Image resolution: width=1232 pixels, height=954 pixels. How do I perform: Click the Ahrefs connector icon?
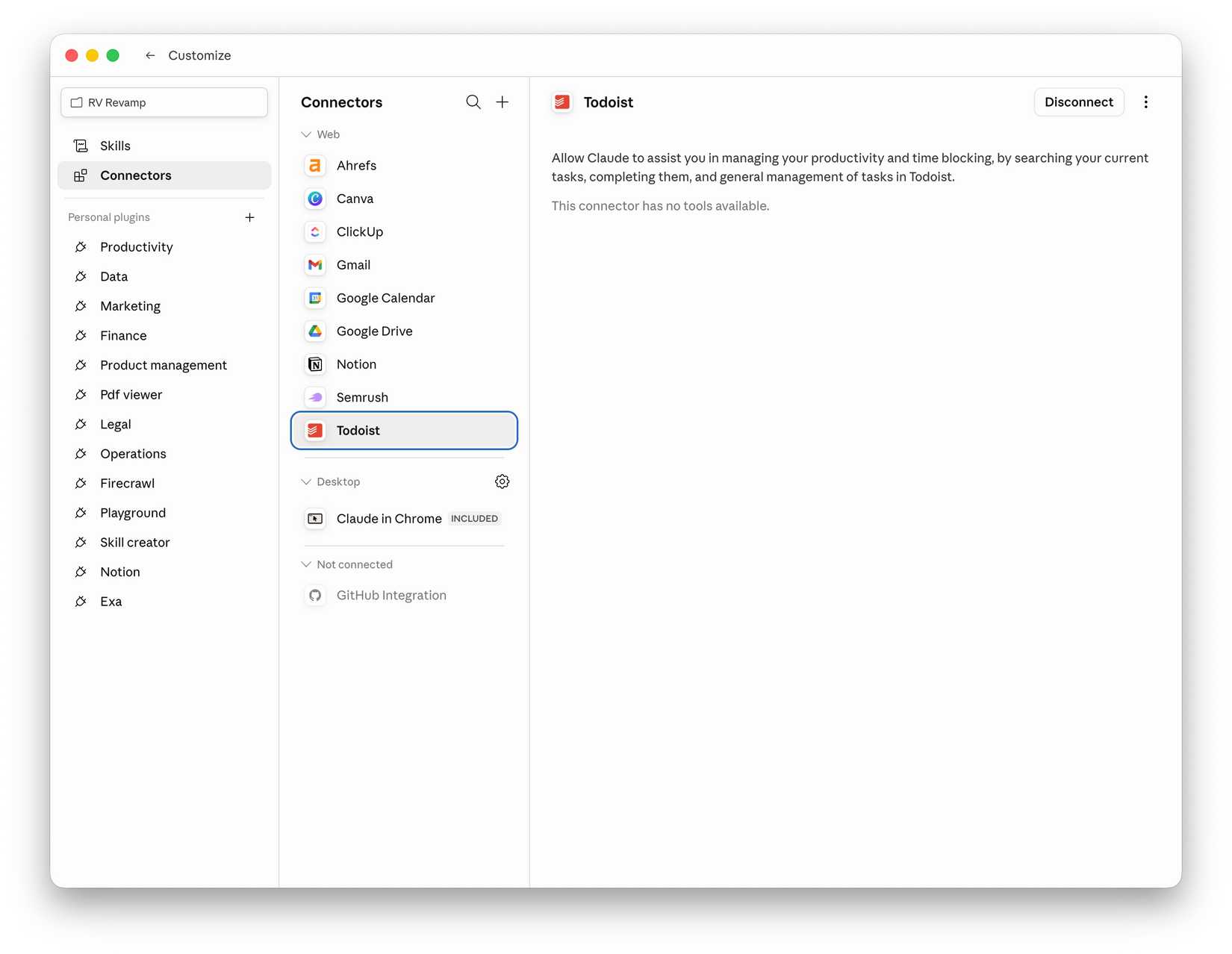click(315, 166)
